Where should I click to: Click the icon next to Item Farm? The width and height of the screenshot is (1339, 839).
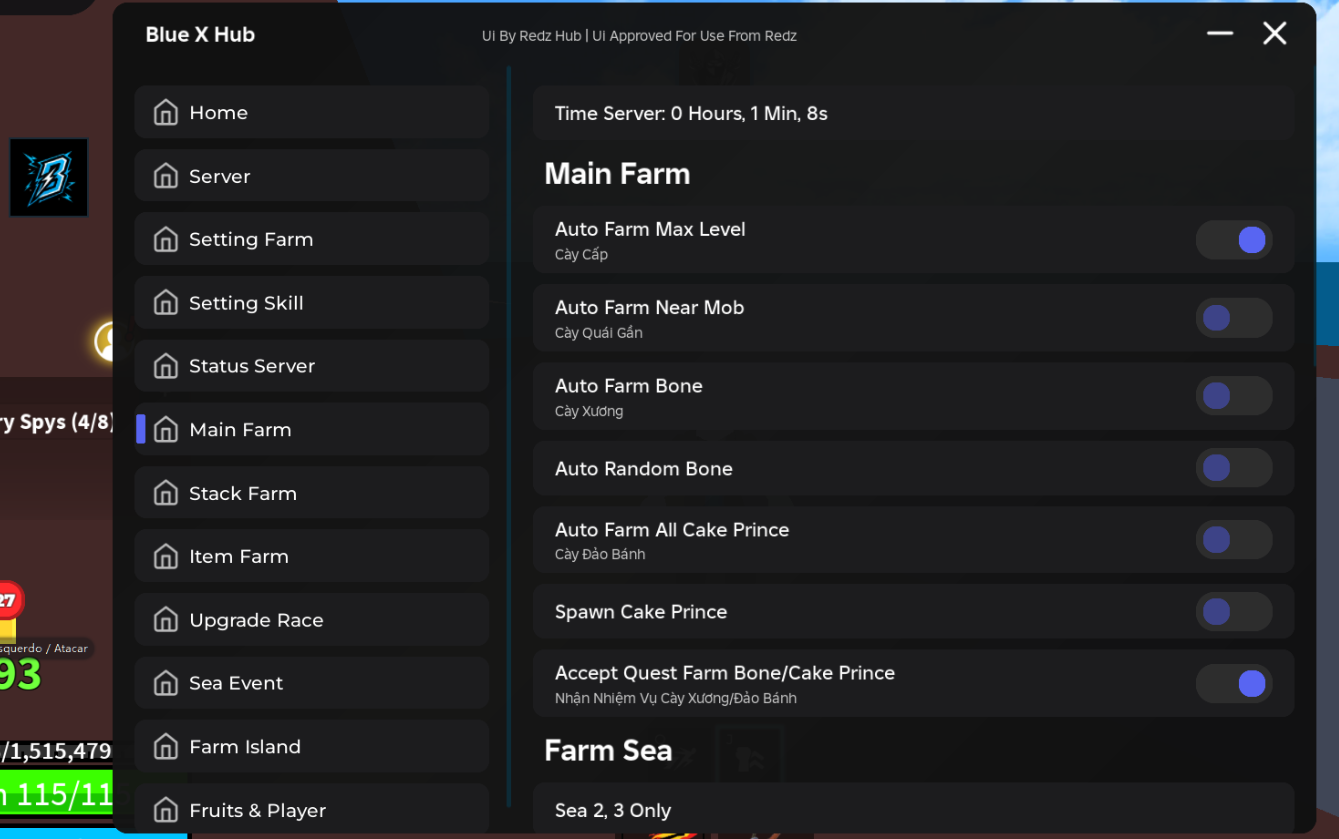coord(166,556)
